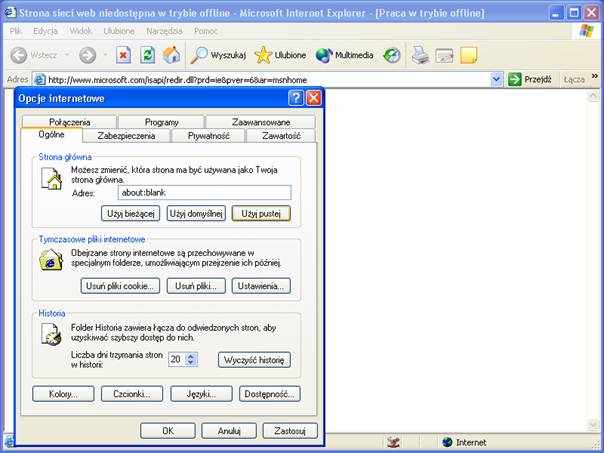Open the Dostępność accessibility button
This screenshot has height=453, width=604.
270,394
